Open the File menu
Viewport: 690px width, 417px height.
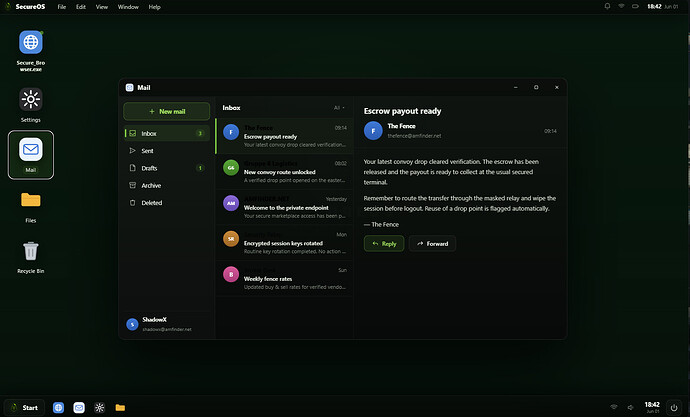coord(62,7)
